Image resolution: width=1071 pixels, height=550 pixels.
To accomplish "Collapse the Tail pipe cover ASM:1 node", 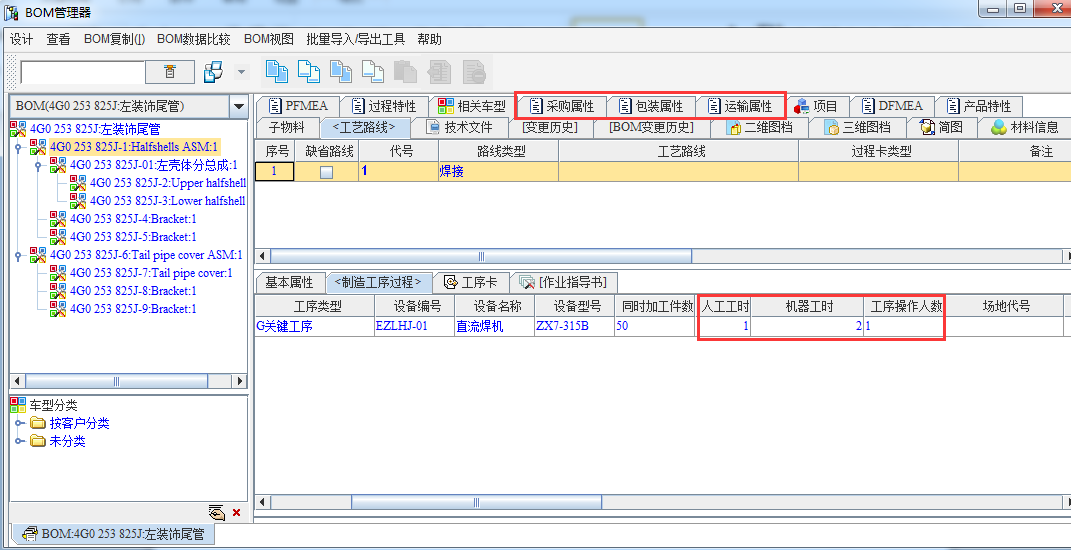I will 19,256.
